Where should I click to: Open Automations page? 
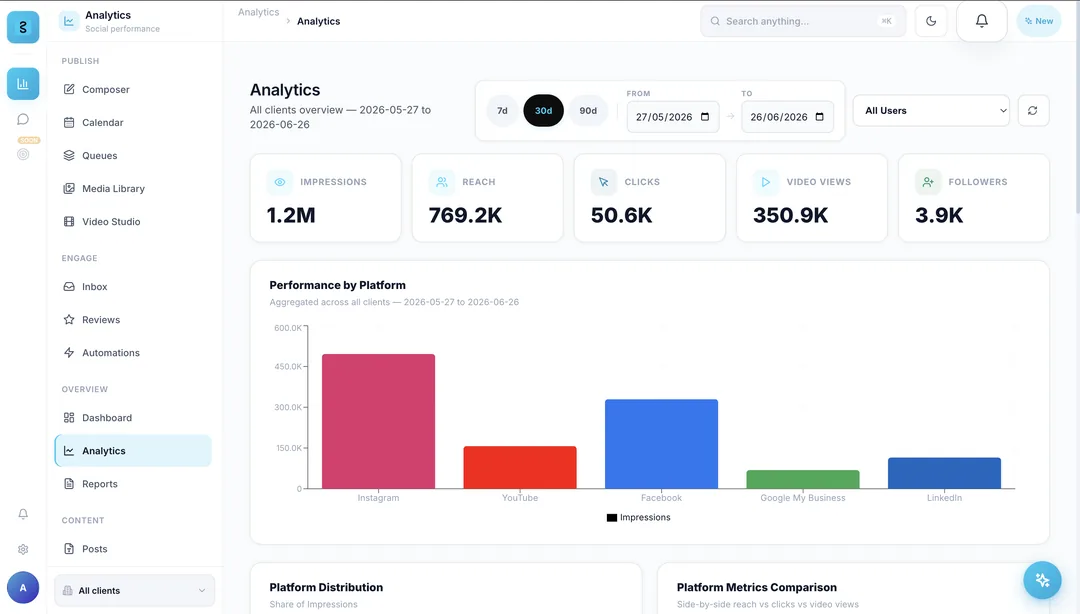coord(133,352)
